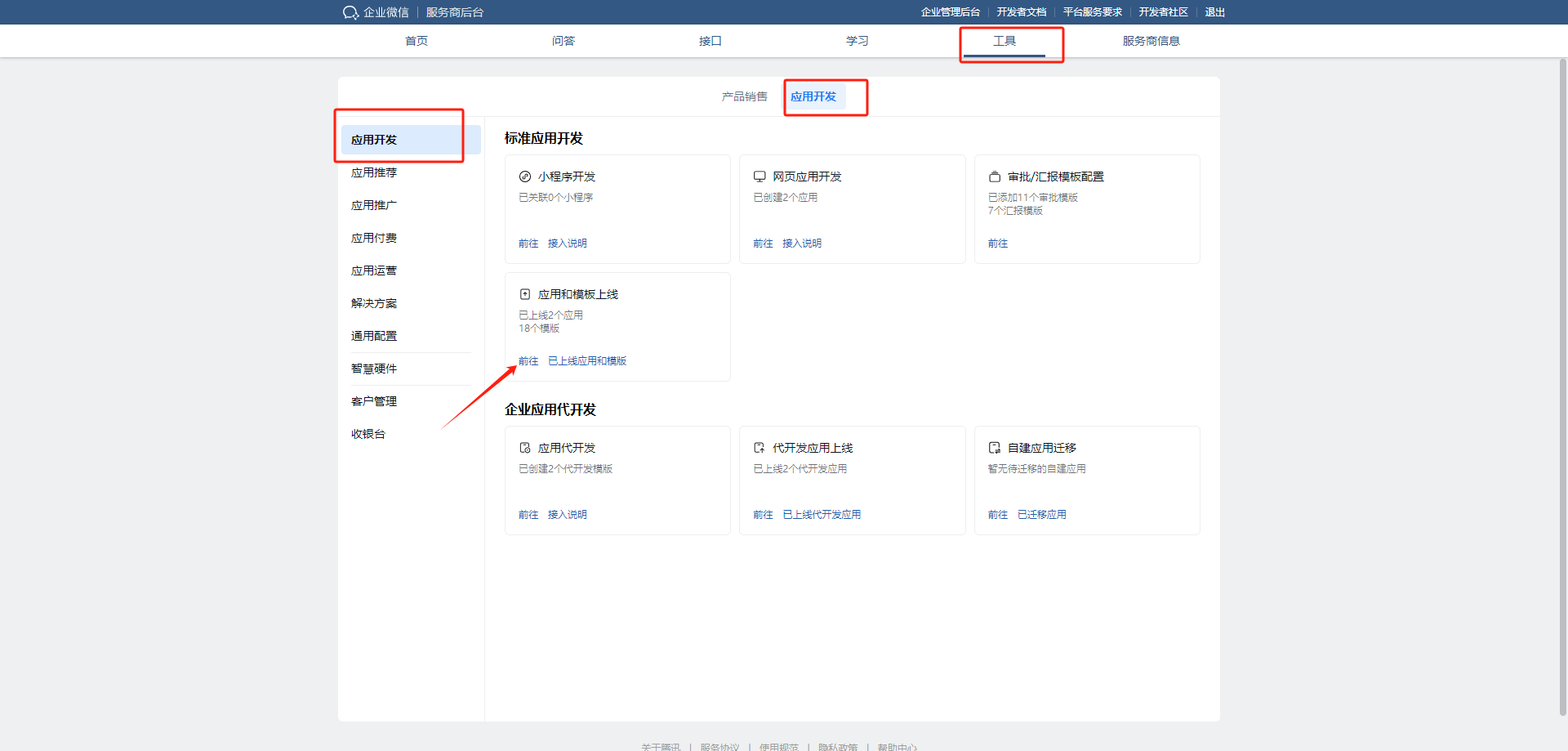Click the 审批/汇报模板配置 icon

tap(995, 177)
